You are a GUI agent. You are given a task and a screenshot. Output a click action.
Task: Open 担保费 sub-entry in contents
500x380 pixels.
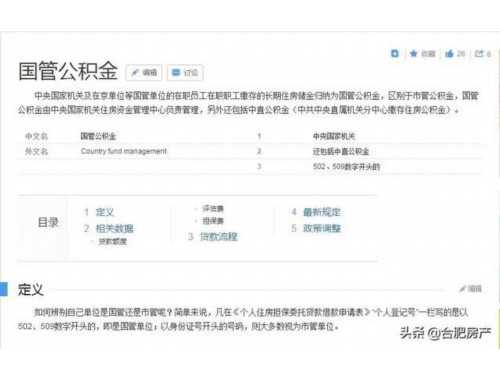pyautogui.click(x=213, y=221)
